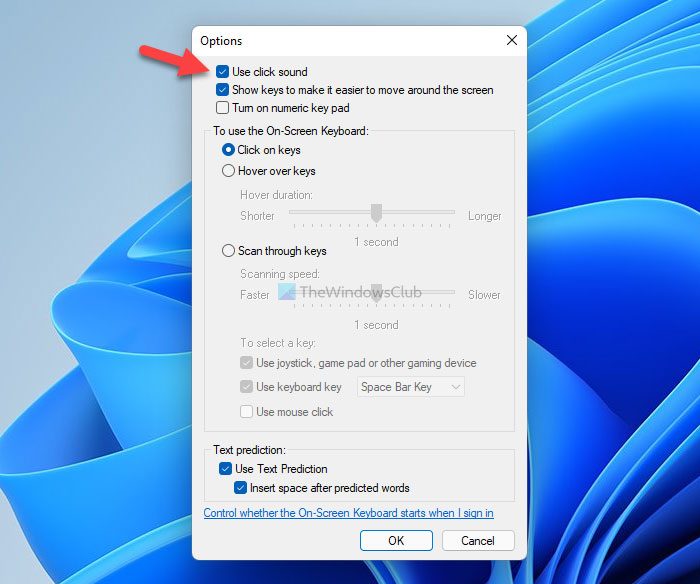Screen dimensions: 700x584
Task: Open the Space Bar Key dropdown
Action: 410,387
